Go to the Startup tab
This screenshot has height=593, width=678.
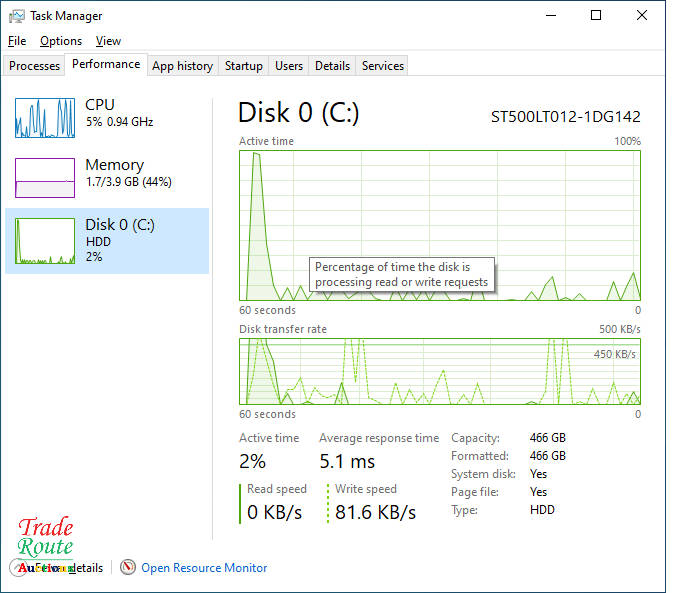(x=243, y=66)
